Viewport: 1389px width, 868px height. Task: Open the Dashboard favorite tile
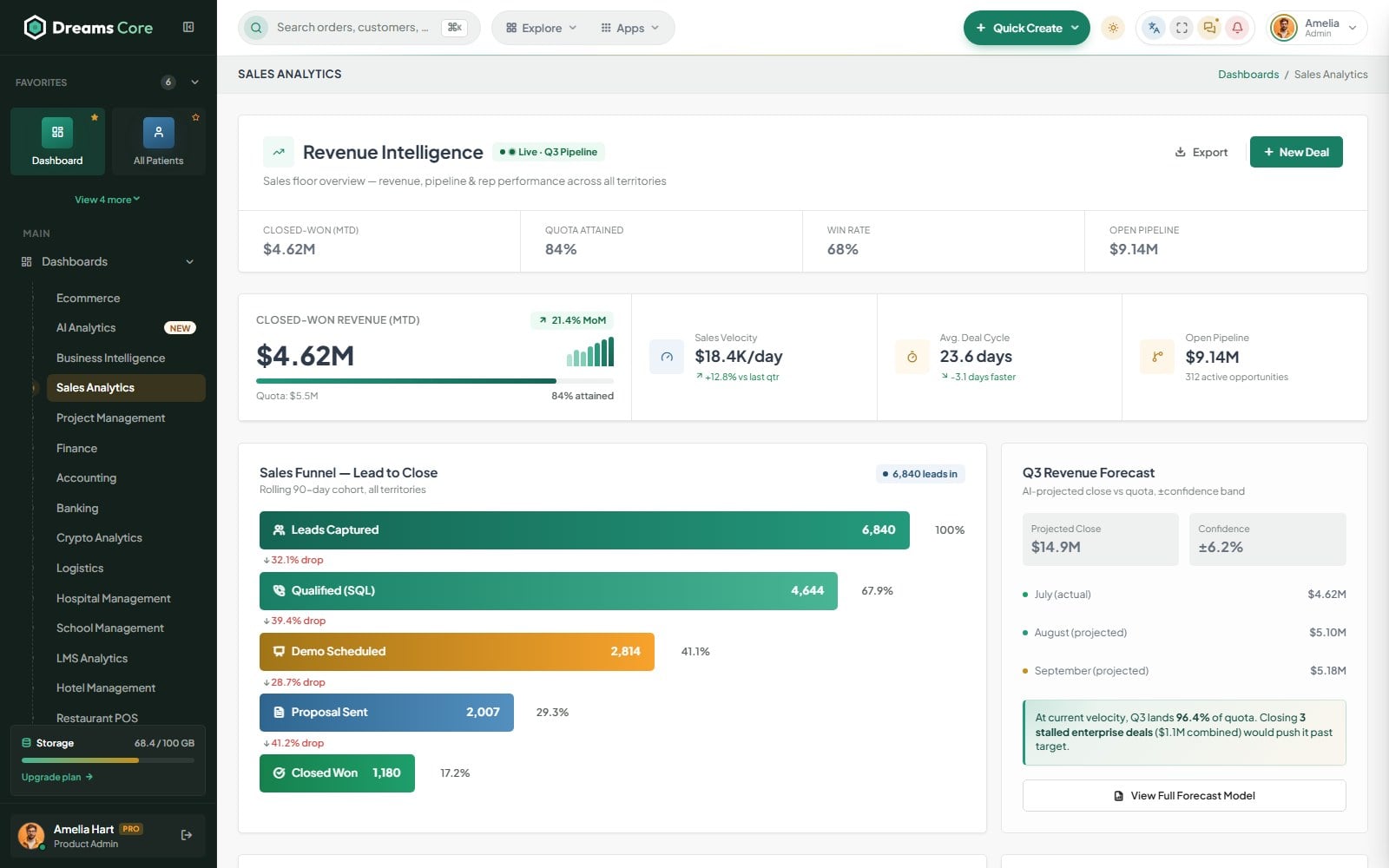[57, 141]
